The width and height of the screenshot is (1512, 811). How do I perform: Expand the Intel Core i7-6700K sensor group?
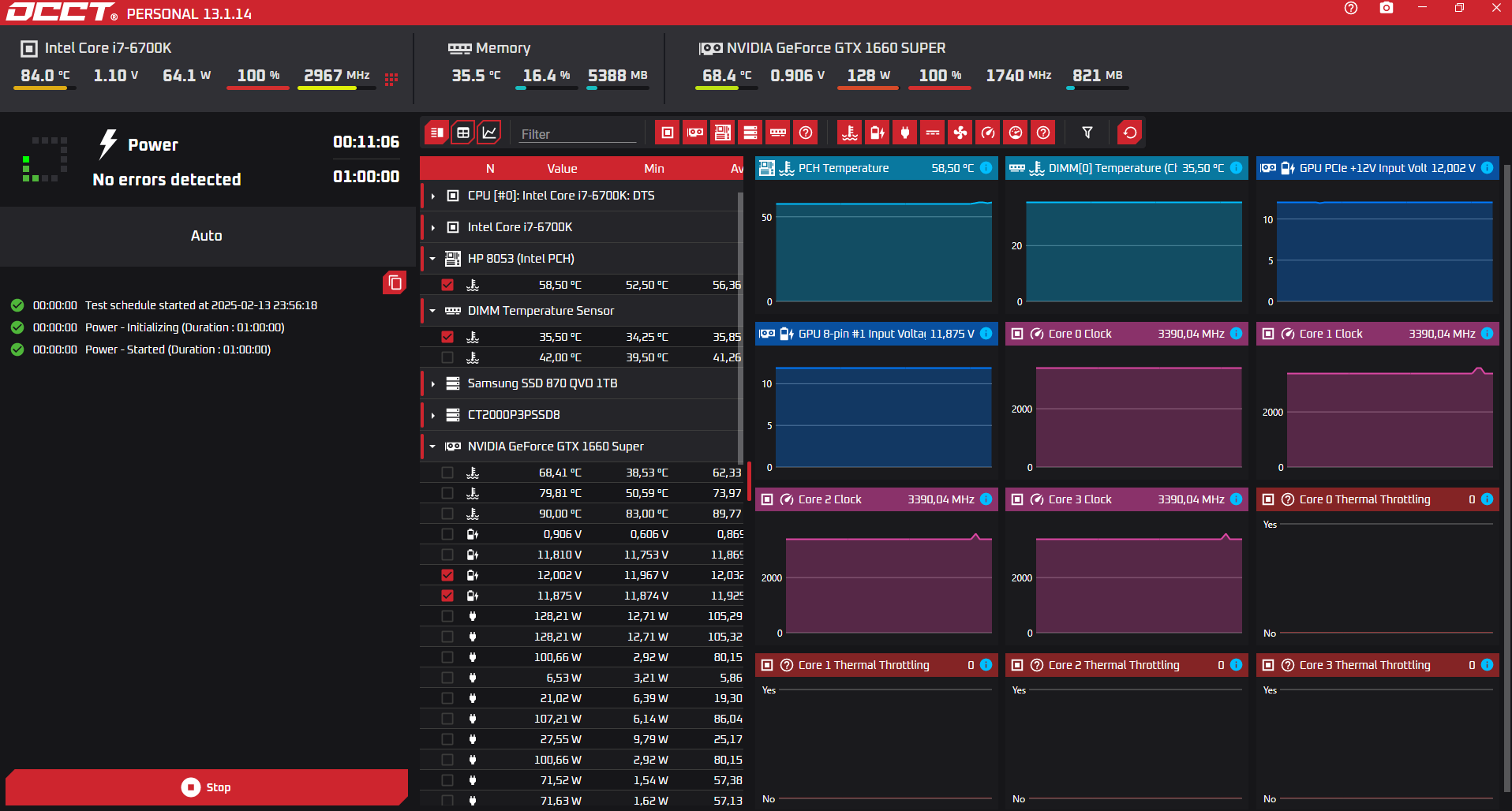pyautogui.click(x=433, y=227)
